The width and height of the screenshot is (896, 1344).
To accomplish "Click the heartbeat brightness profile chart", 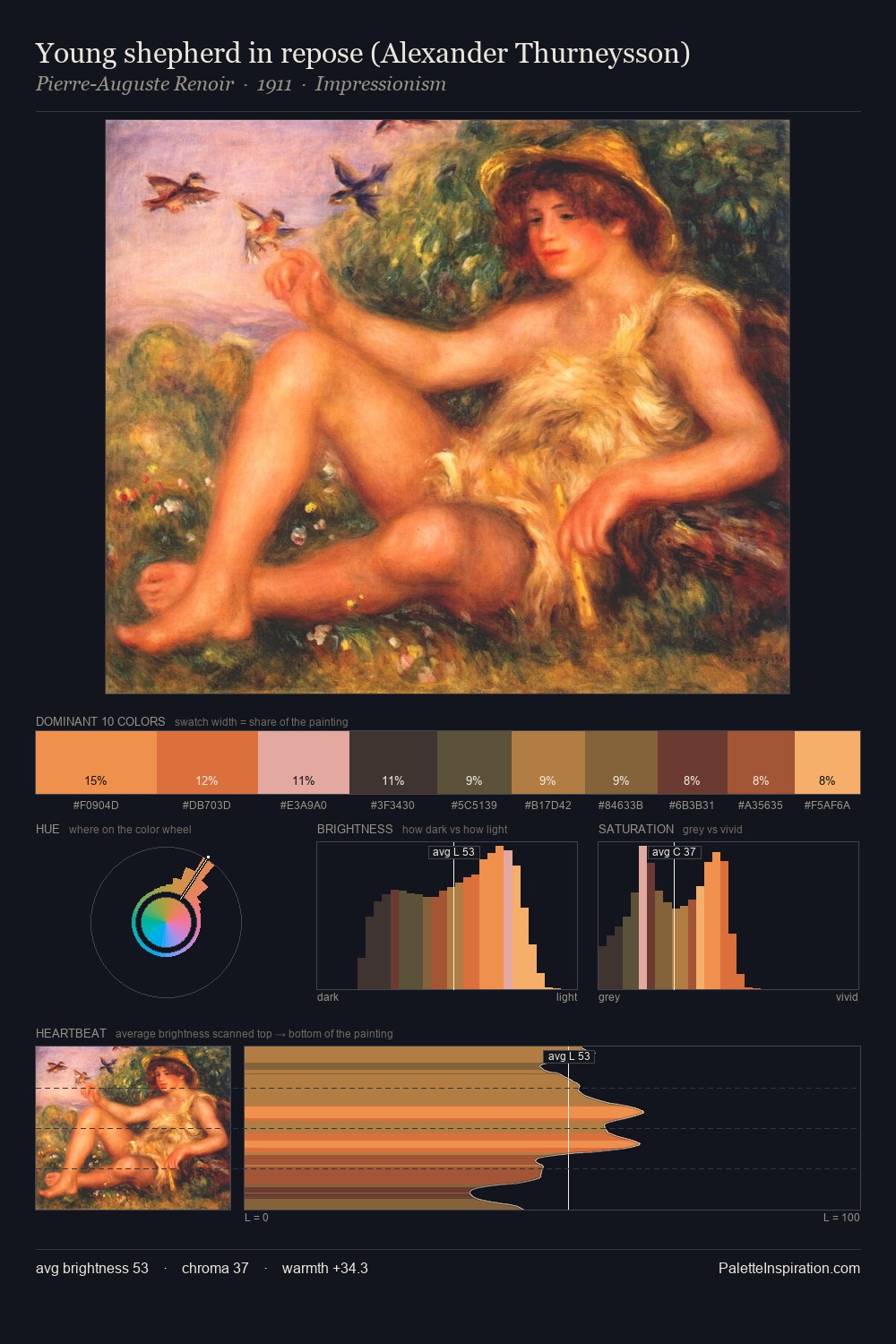I will [552, 1128].
